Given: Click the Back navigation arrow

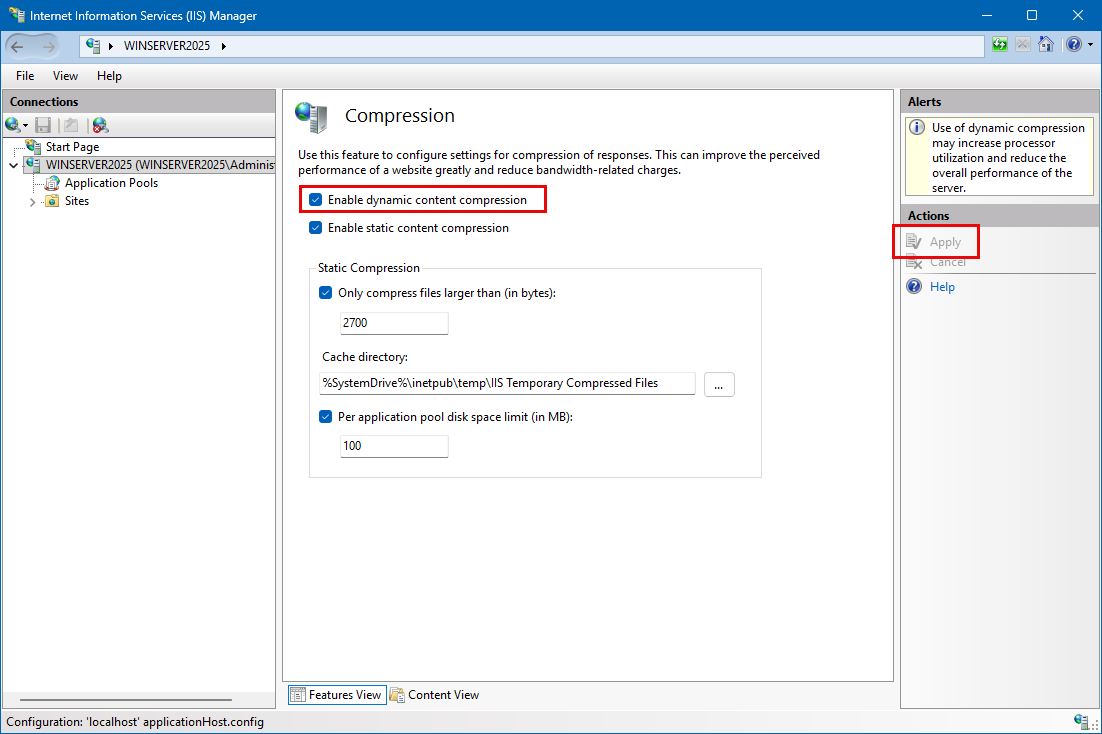Looking at the screenshot, I should (18, 46).
